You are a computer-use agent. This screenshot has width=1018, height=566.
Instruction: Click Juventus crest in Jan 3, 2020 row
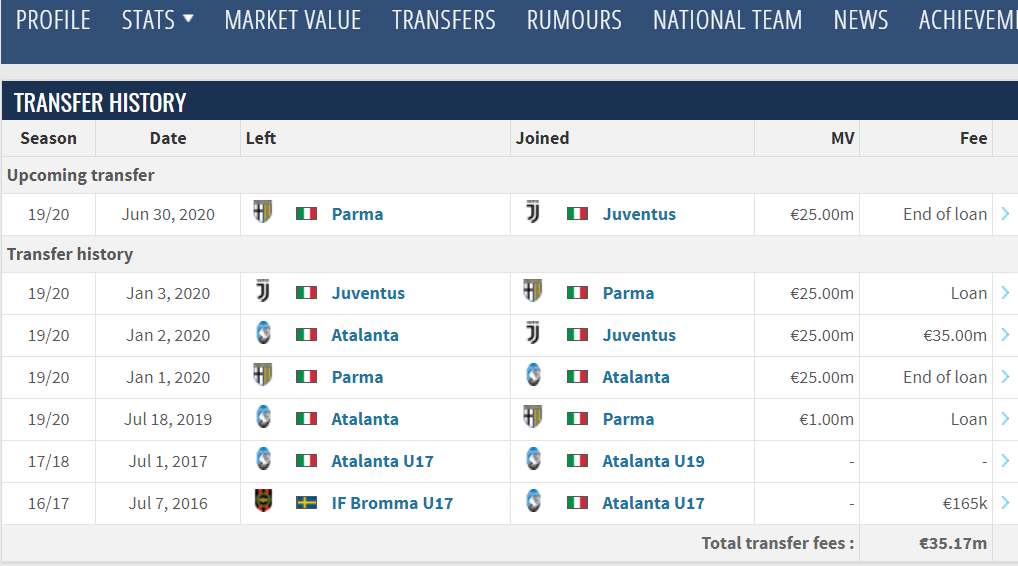tap(263, 291)
